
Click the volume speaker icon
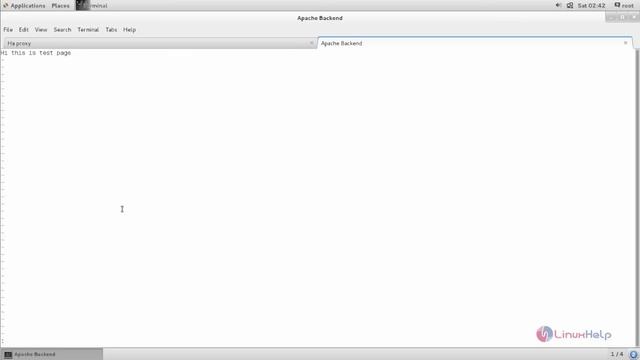tap(558, 5)
